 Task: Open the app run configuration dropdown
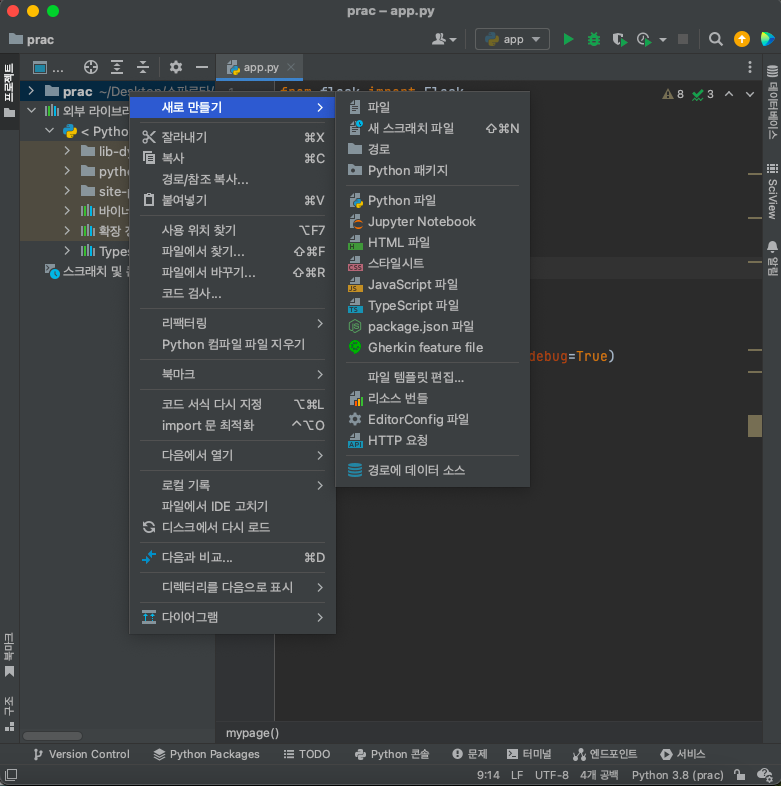[x=512, y=39]
